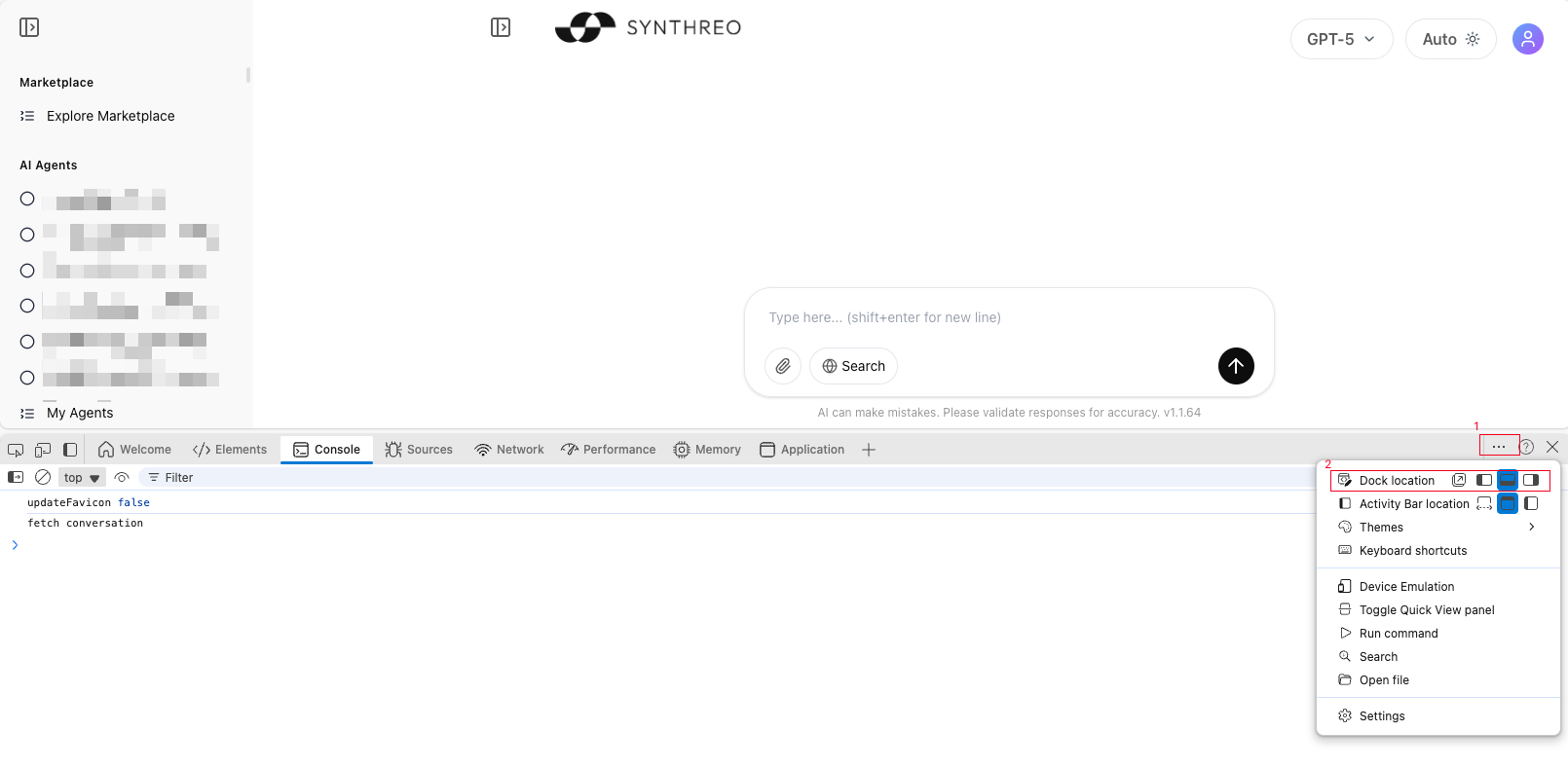The width and height of the screenshot is (1568, 768).
Task: Switch to the Network tab
Action: coord(509,450)
